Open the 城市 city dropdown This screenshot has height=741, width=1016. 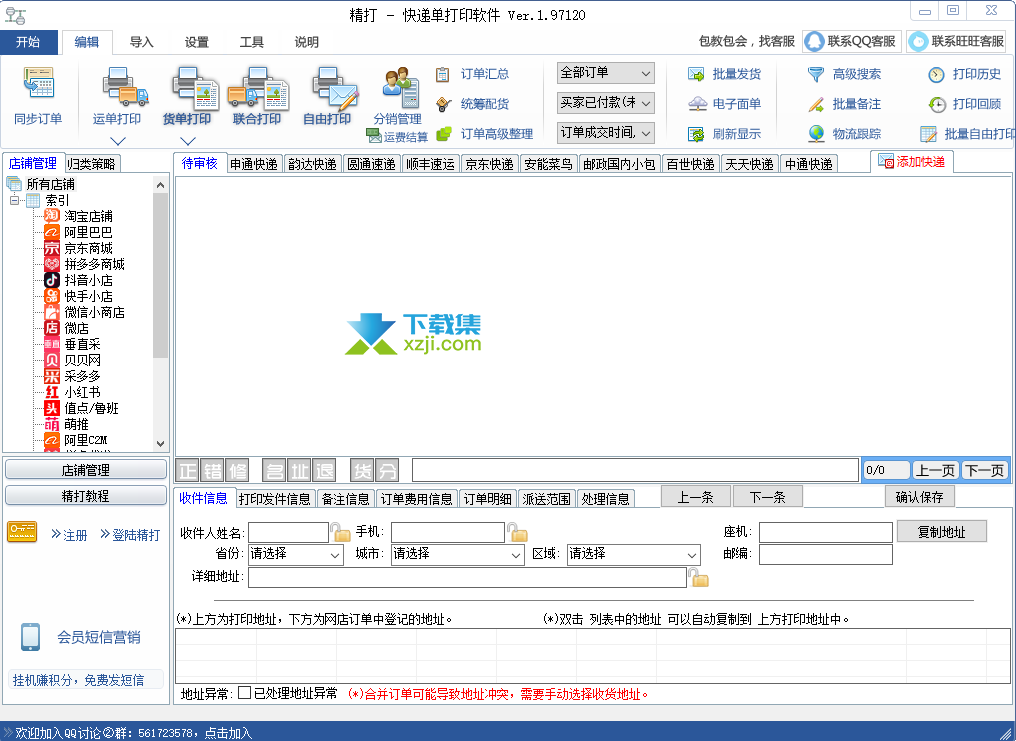coord(457,554)
